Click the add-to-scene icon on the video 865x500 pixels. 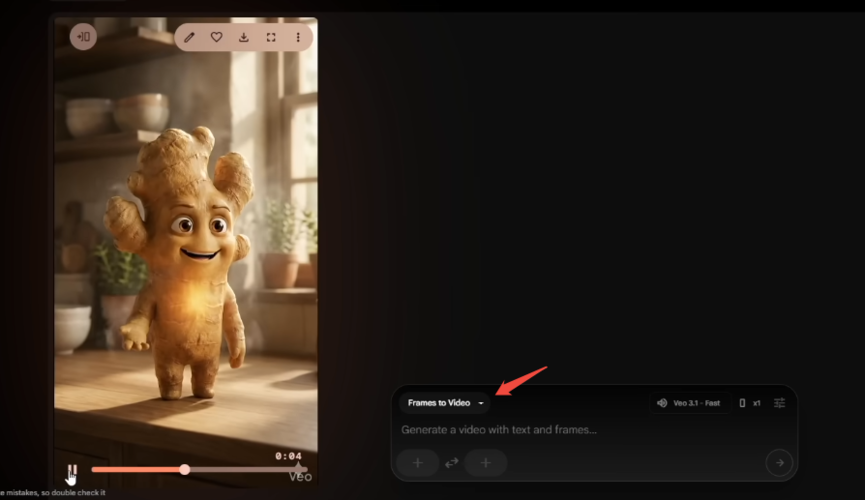(83, 36)
